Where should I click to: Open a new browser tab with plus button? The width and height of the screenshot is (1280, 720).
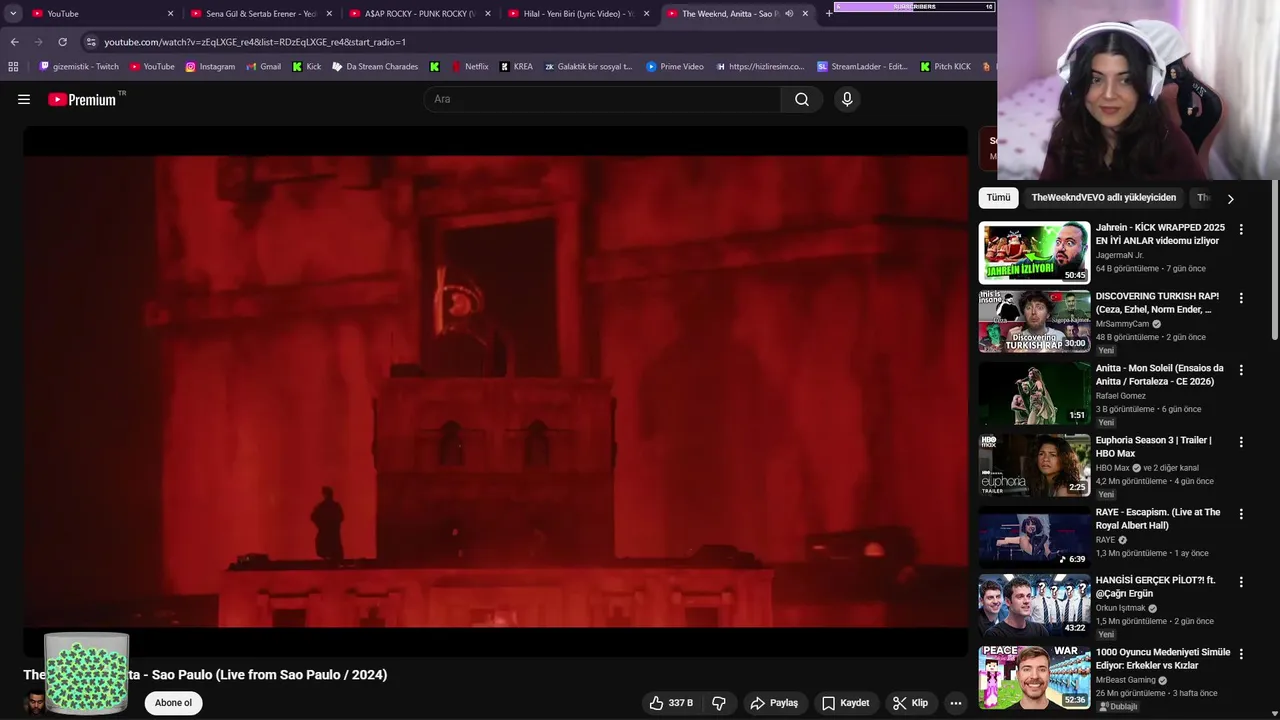(829, 14)
